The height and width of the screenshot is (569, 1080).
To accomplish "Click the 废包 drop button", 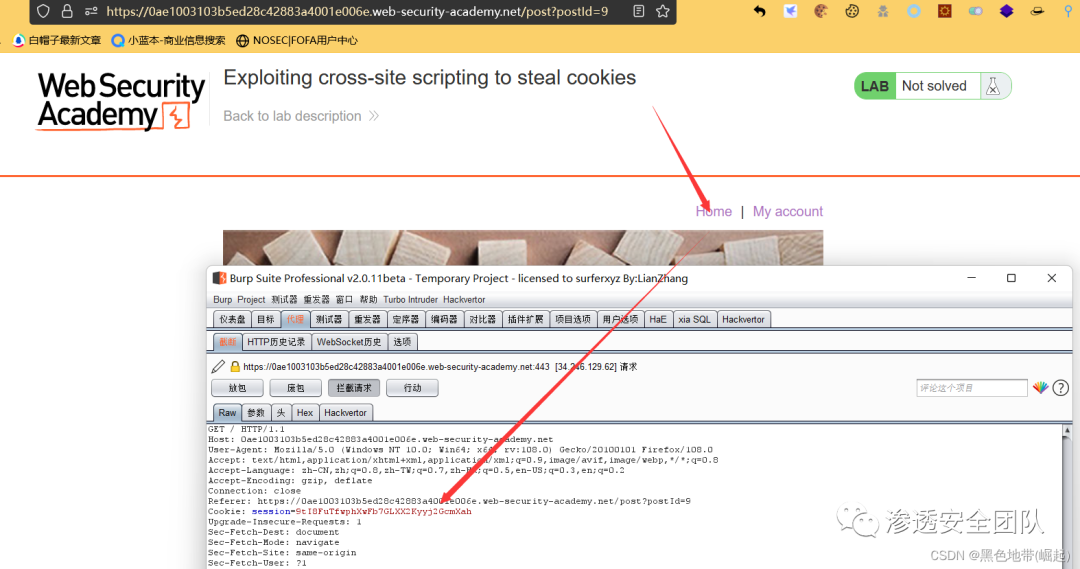I will click(295, 388).
